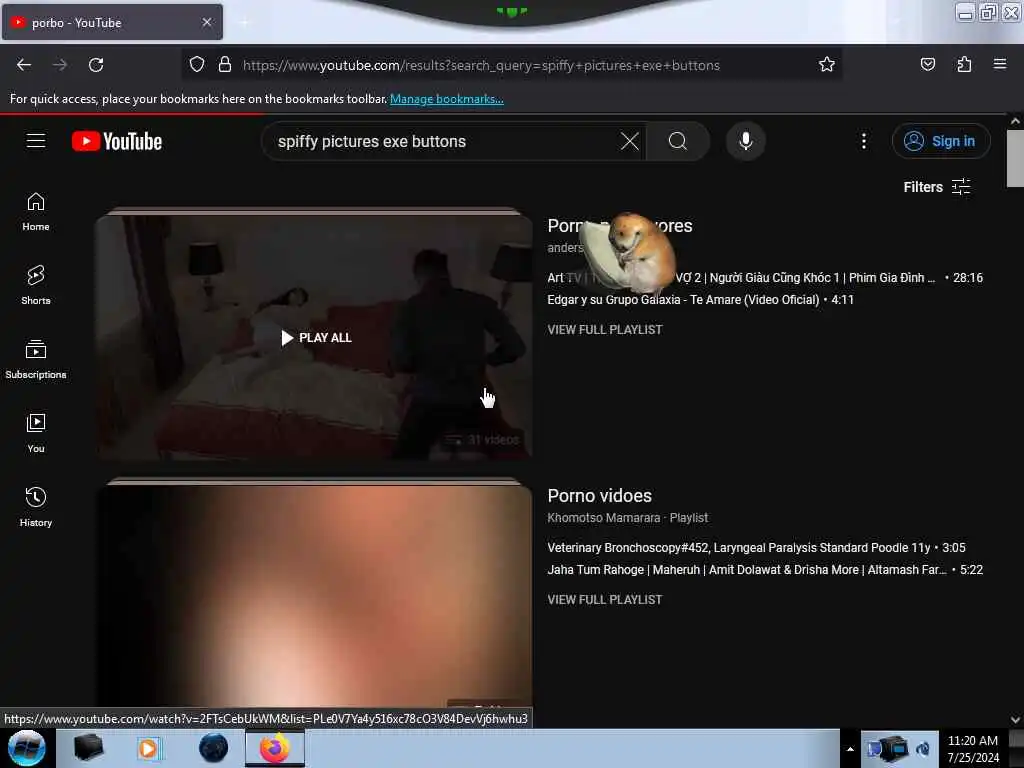Open History in YouTube sidebar
This screenshot has width=1024, height=768.
click(36, 507)
